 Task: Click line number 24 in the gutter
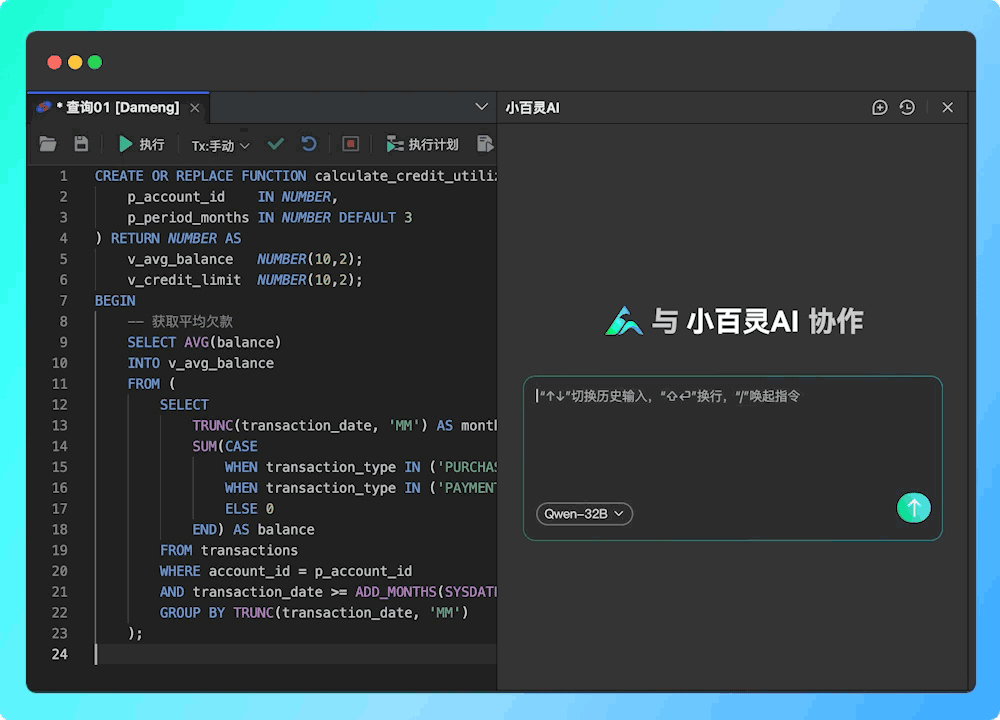click(x=60, y=654)
